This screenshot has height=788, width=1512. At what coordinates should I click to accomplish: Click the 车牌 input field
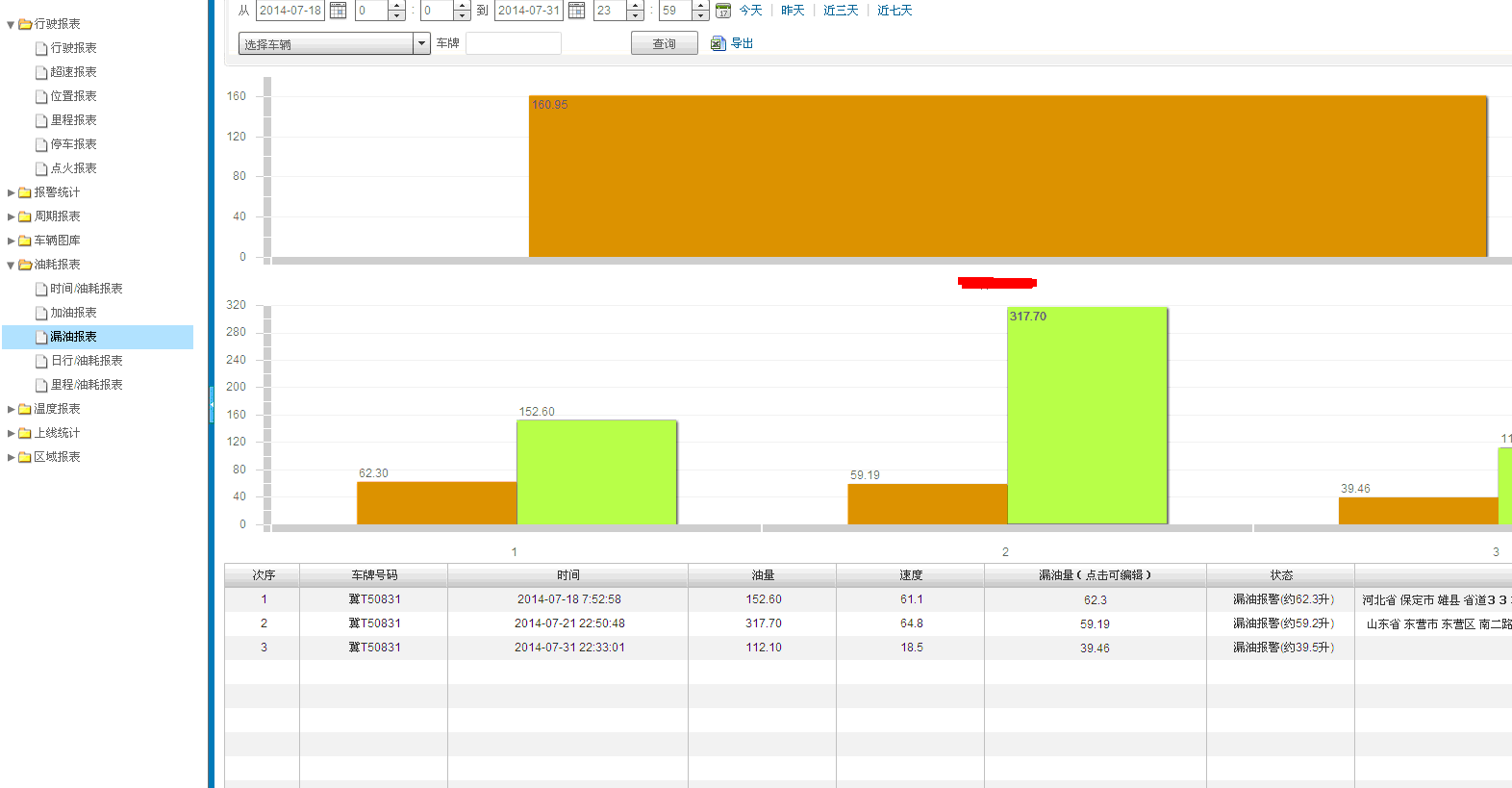click(x=513, y=43)
